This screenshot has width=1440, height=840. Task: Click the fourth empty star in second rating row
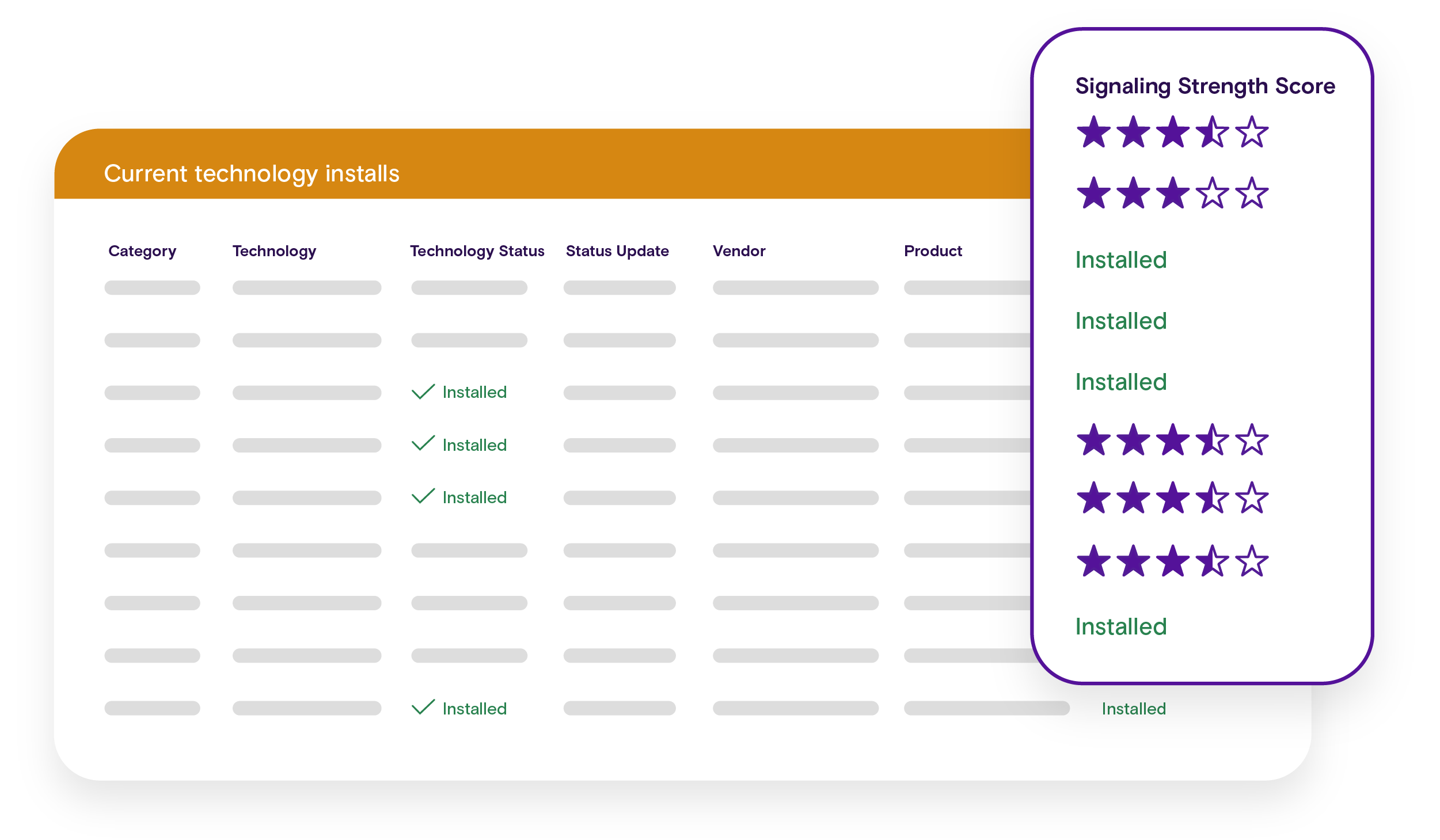[x=1212, y=193]
